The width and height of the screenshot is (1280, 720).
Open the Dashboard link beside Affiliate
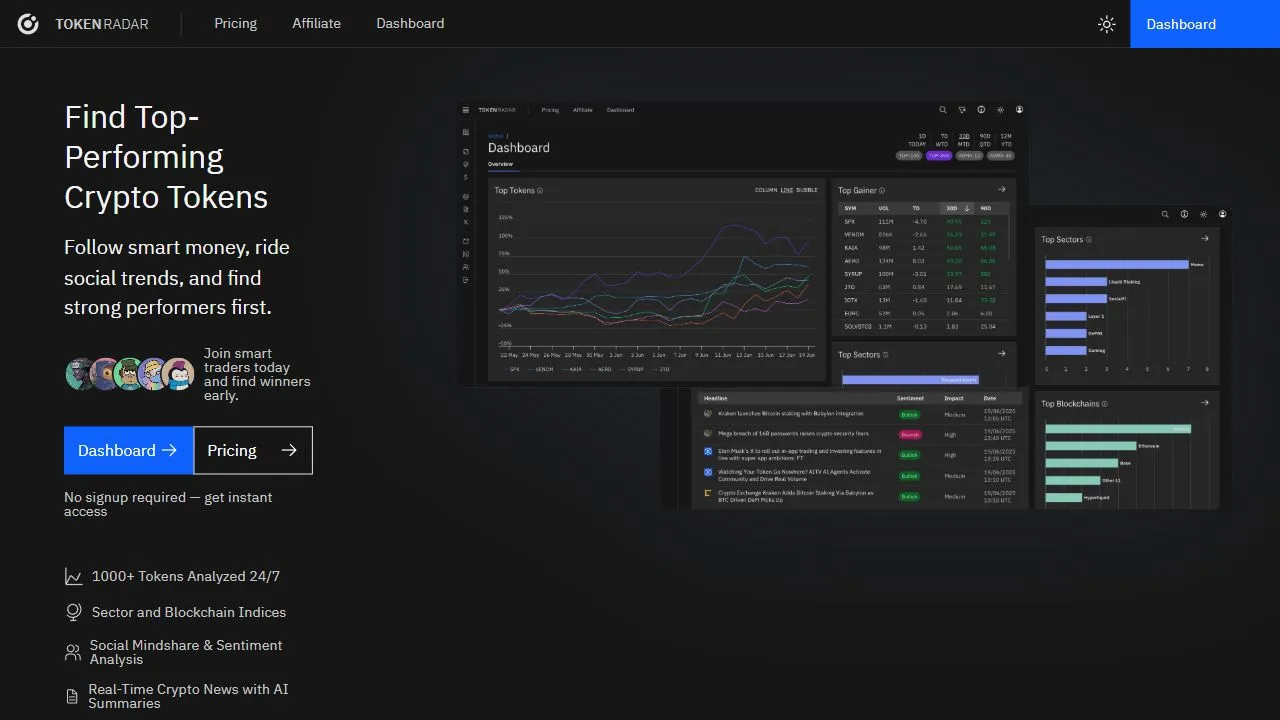coord(410,23)
